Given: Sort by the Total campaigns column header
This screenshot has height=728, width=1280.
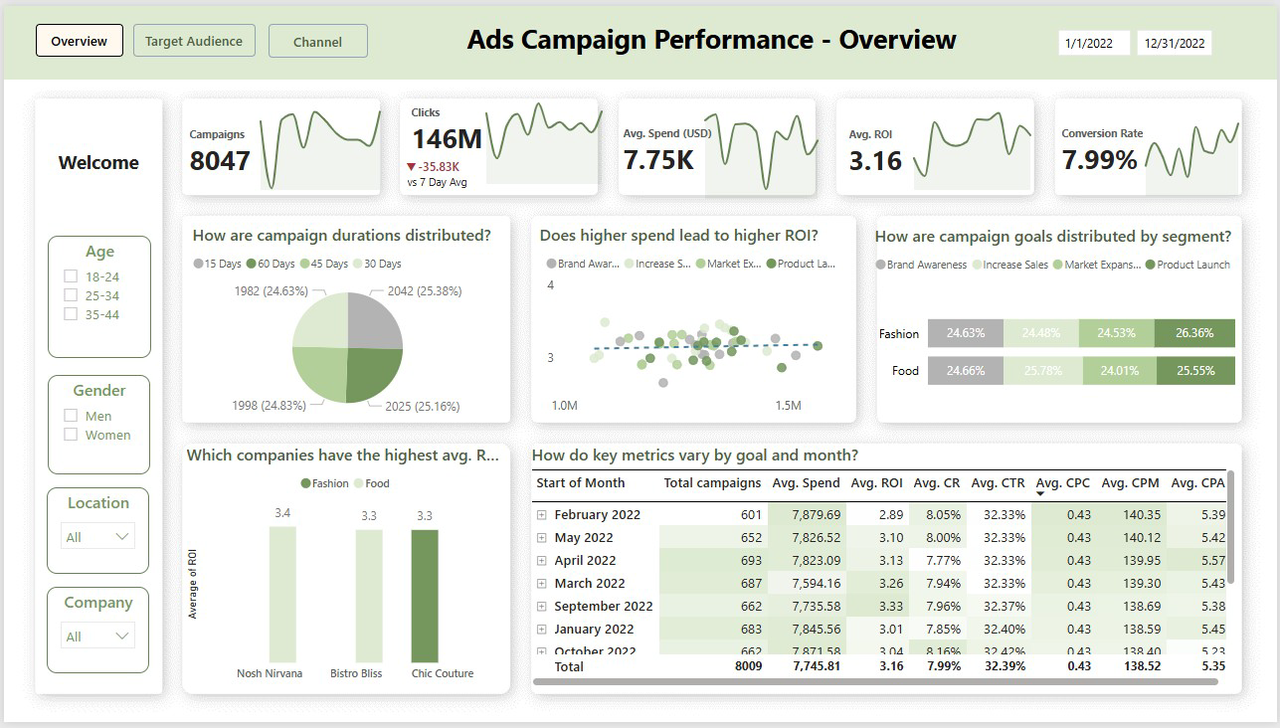Looking at the screenshot, I should tap(712, 483).
